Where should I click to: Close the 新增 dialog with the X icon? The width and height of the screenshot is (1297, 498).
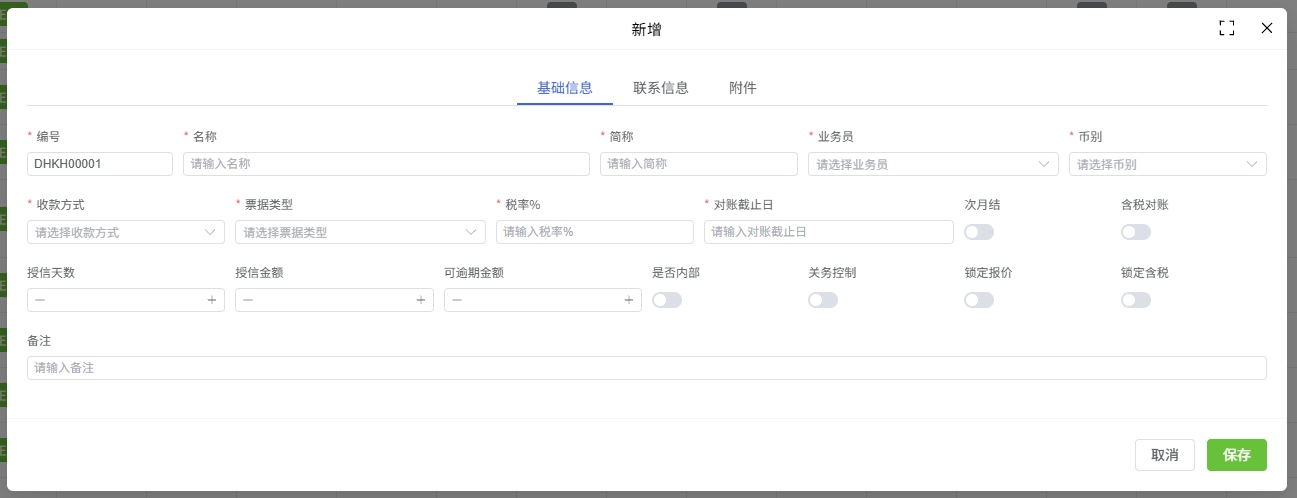click(x=1267, y=28)
